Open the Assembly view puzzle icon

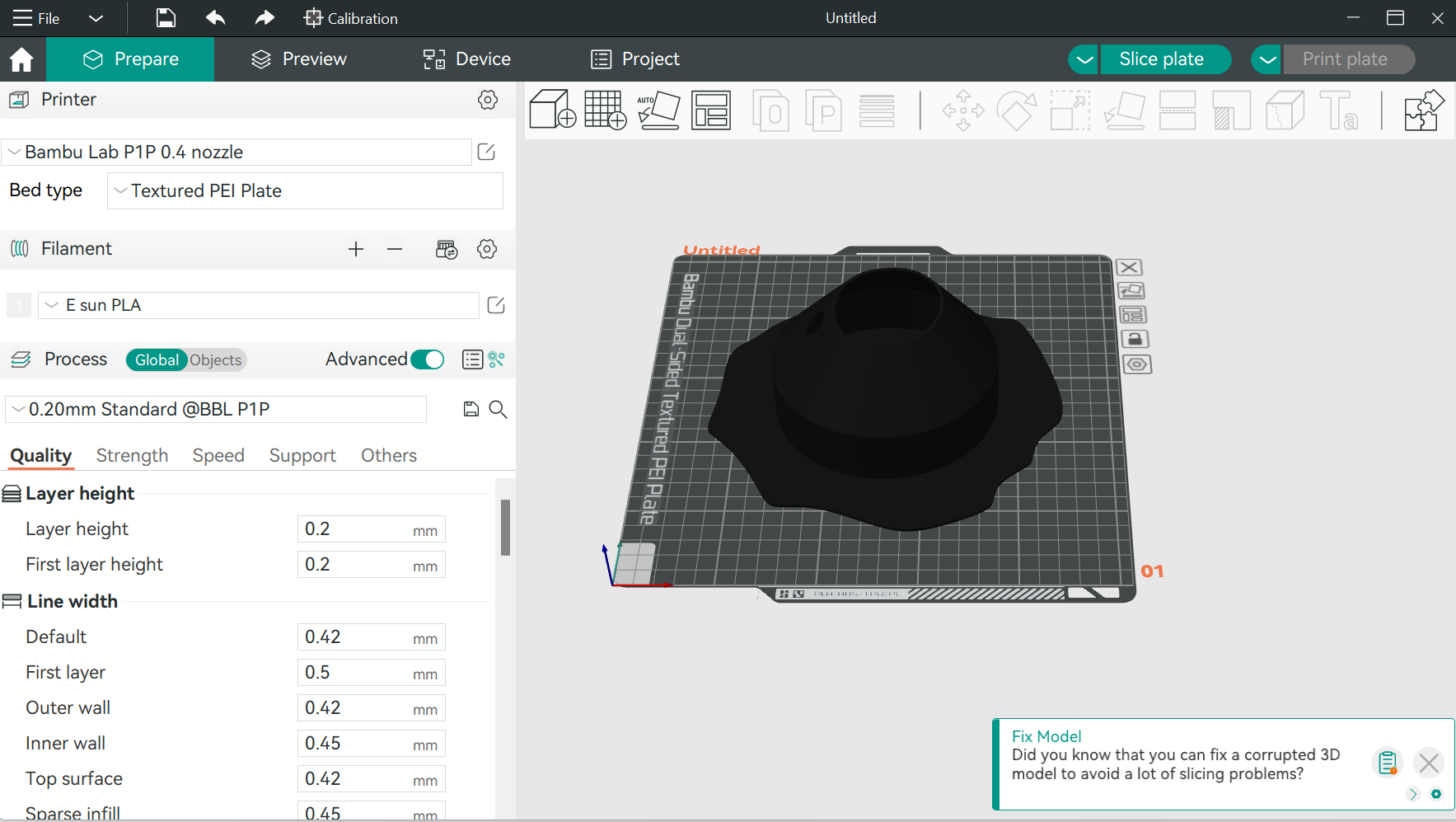pyautogui.click(x=1423, y=110)
